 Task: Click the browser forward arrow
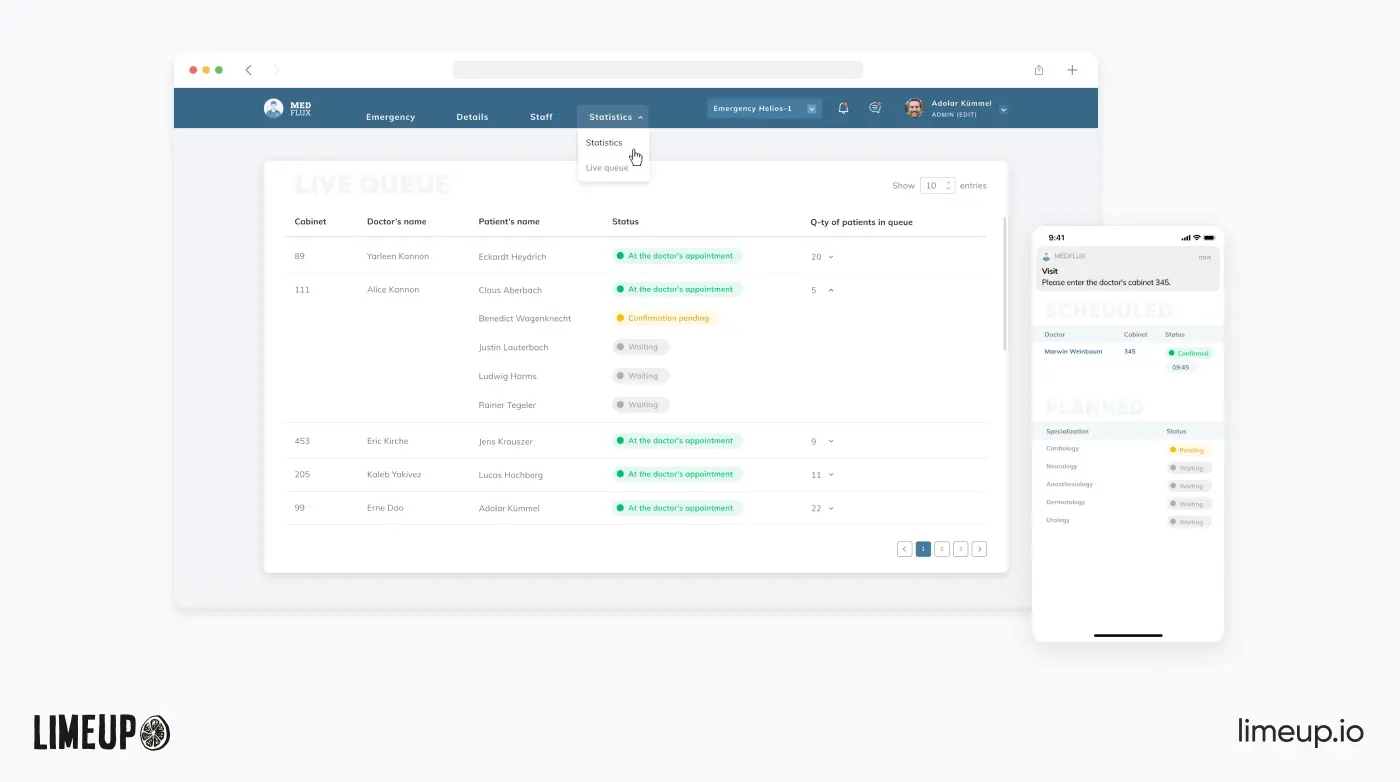tap(276, 70)
